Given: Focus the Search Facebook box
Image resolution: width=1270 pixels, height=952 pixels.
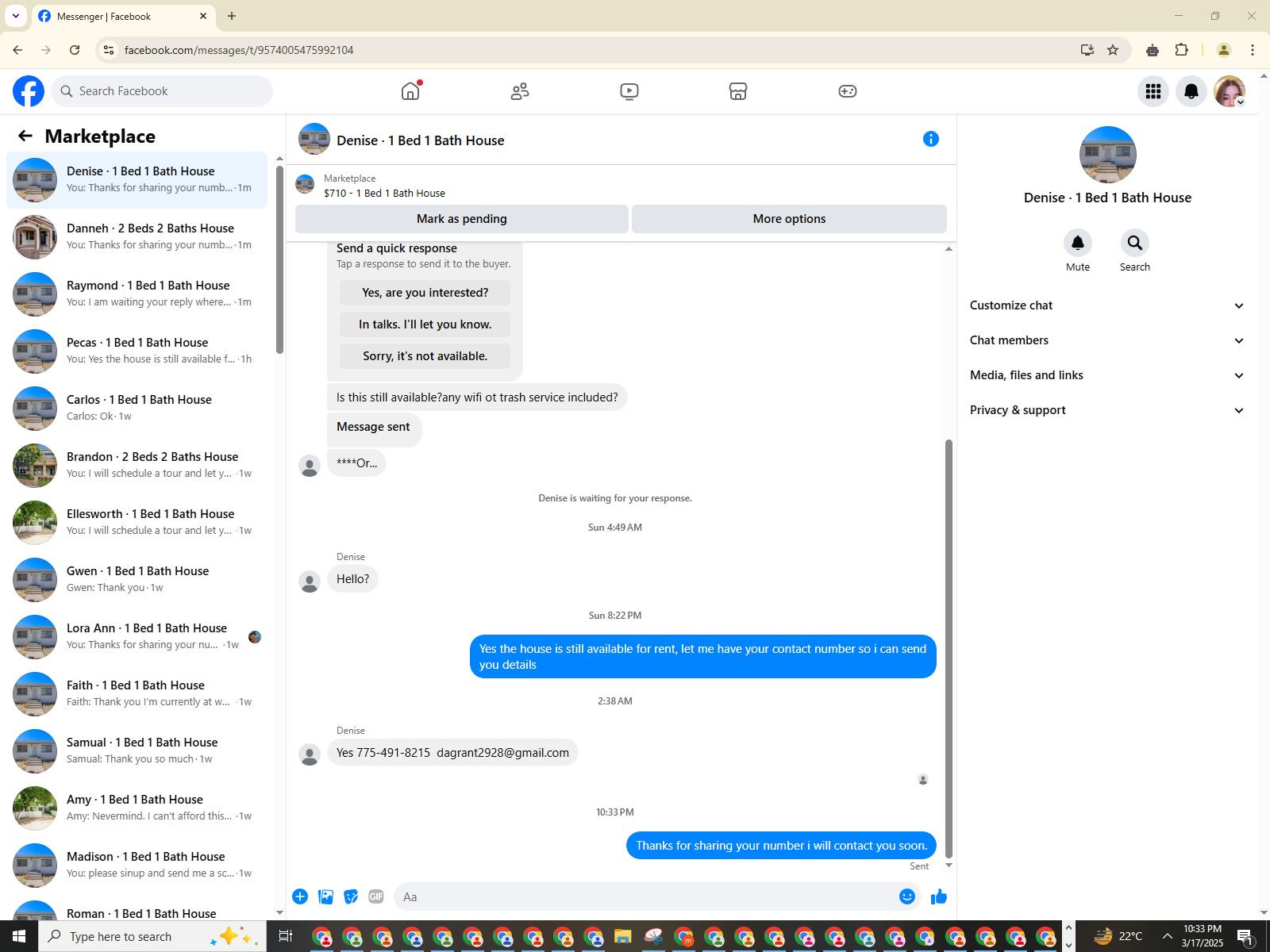Looking at the screenshot, I should [x=163, y=91].
